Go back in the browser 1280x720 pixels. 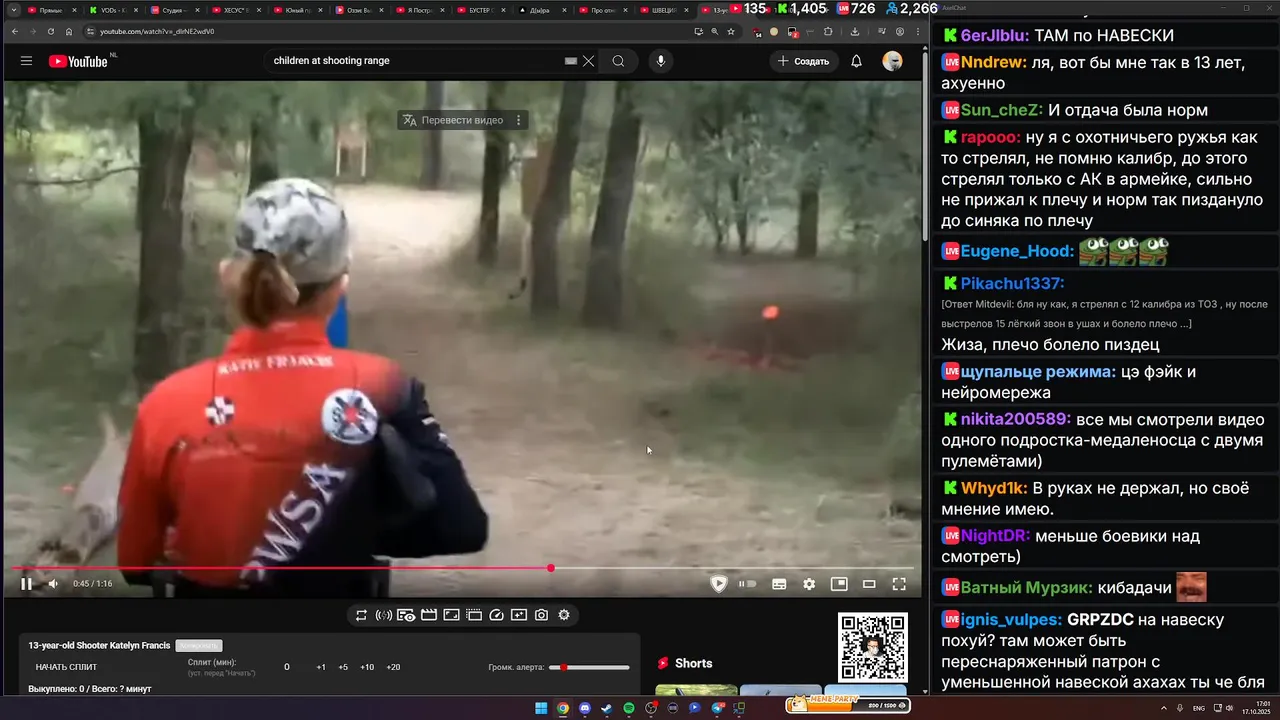pos(14,31)
